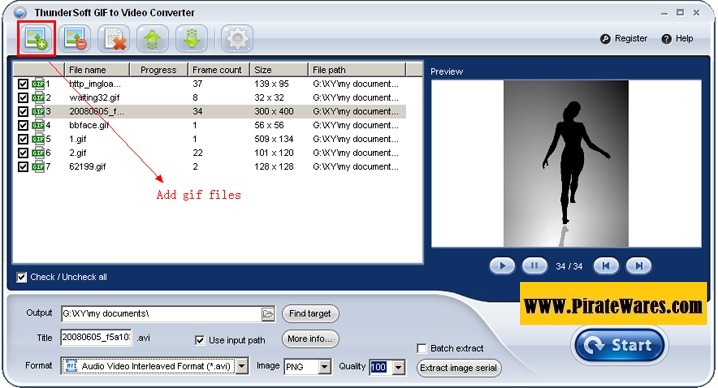The height and width of the screenshot is (388, 718).
Task: Enable the Batch extract checkbox
Action: tap(422, 349)
